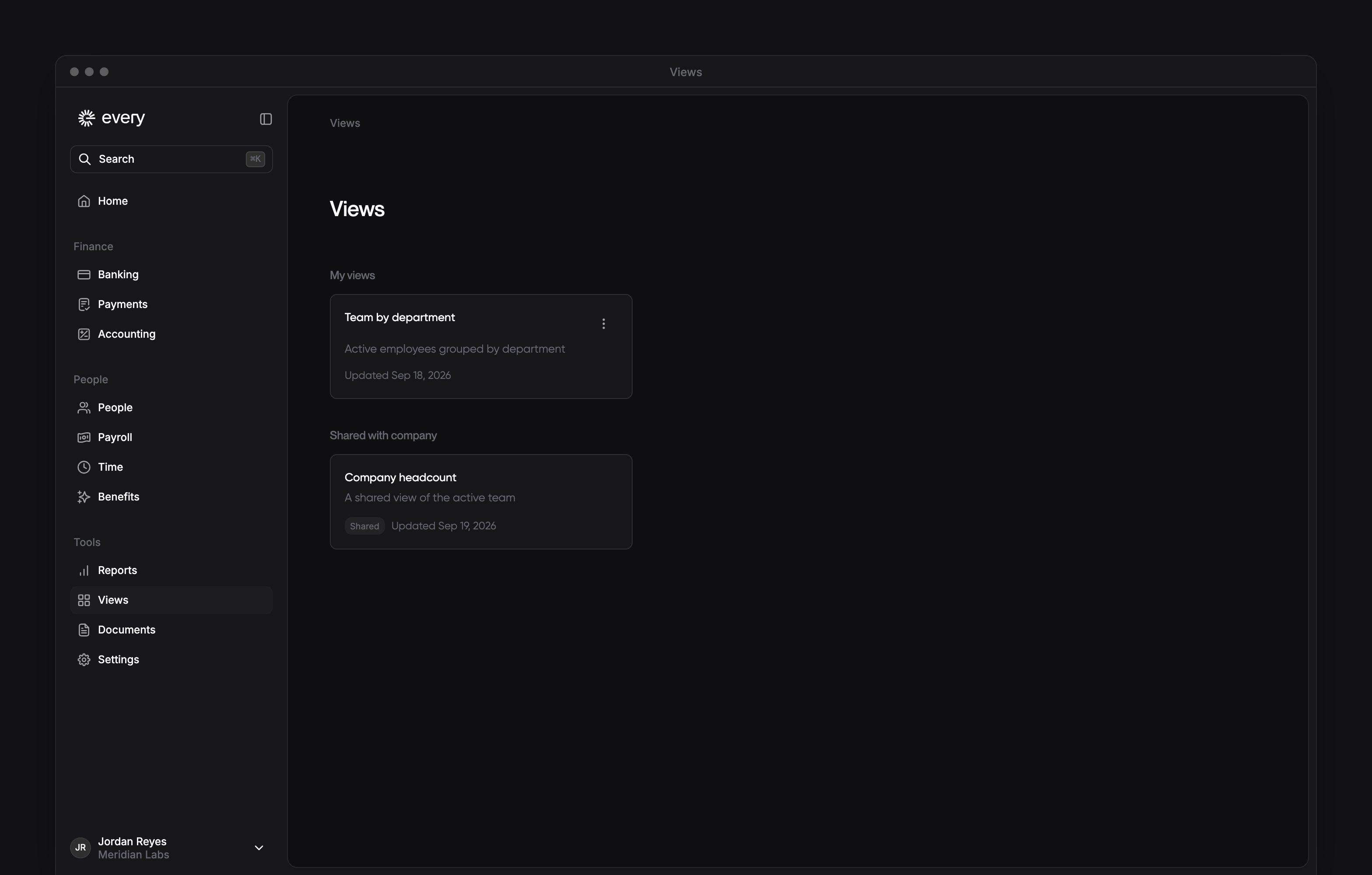Viewport: 1372px width, 875px height.
Task: Click the Views breadcrumb link
Action: tap(345, 123)
